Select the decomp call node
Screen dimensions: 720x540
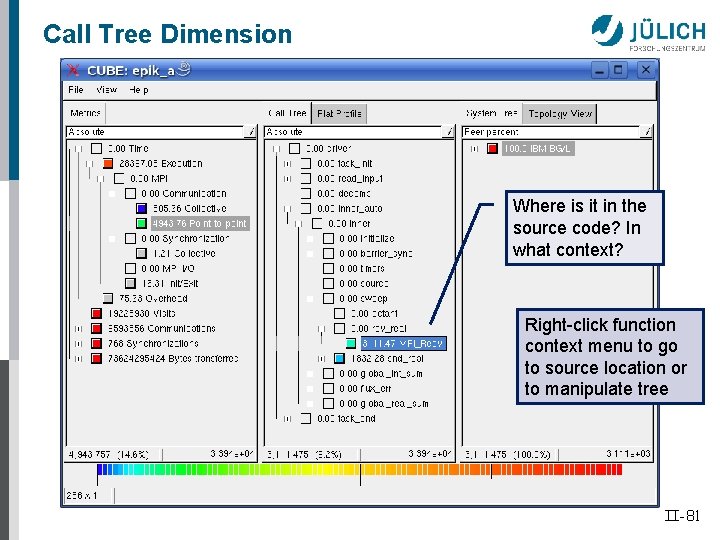coord(344,193)
